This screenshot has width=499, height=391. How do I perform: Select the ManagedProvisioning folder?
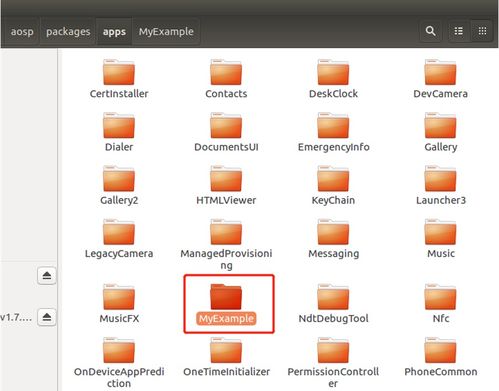[226, 245]
